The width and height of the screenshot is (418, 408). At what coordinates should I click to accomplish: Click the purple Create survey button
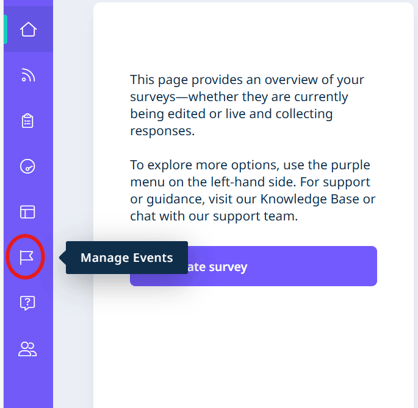[253, 266]
